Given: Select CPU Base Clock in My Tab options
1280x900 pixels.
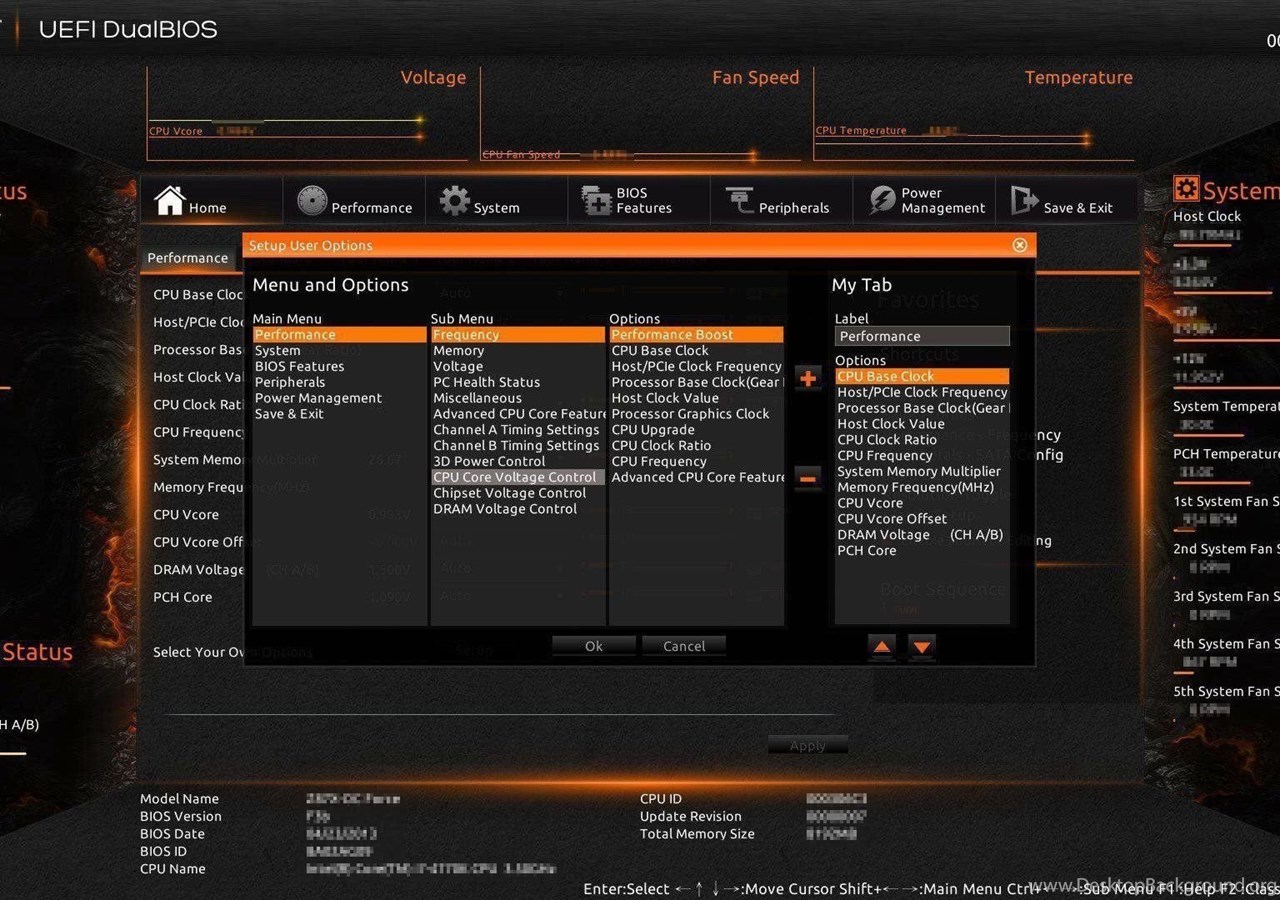Looking at the screenshot, I should click(922, 377).
